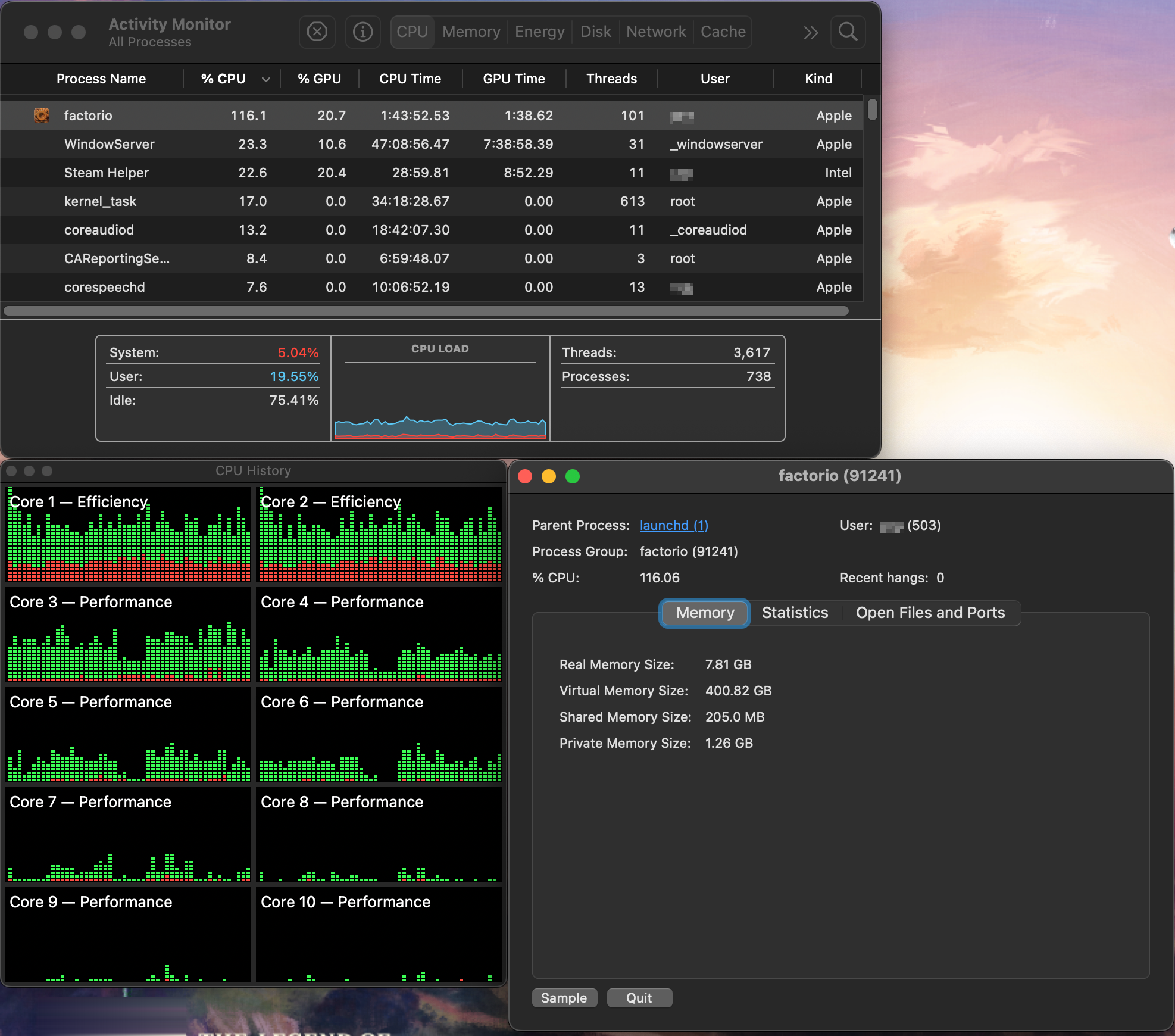Open the Energy tab
1175x1036 pixels.
(x=539, y=32)
